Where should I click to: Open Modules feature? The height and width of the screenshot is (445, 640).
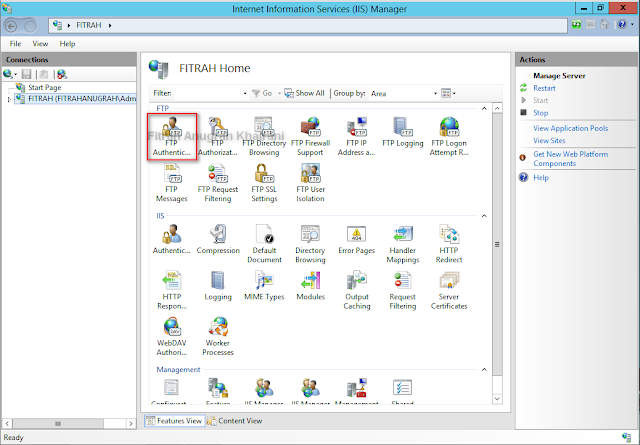coord(310,286)
